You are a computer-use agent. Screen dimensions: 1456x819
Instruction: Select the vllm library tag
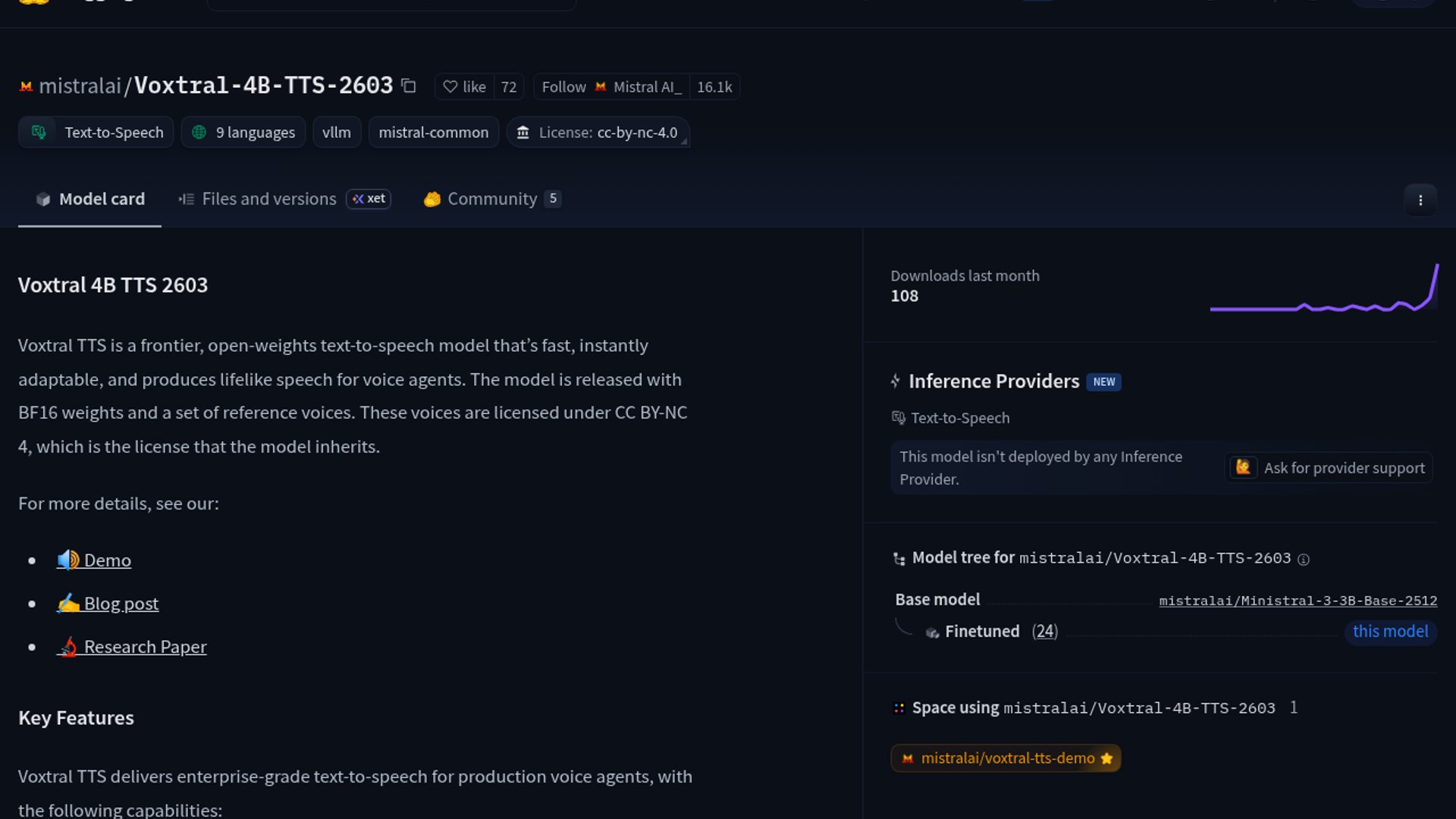coord(336,133)
